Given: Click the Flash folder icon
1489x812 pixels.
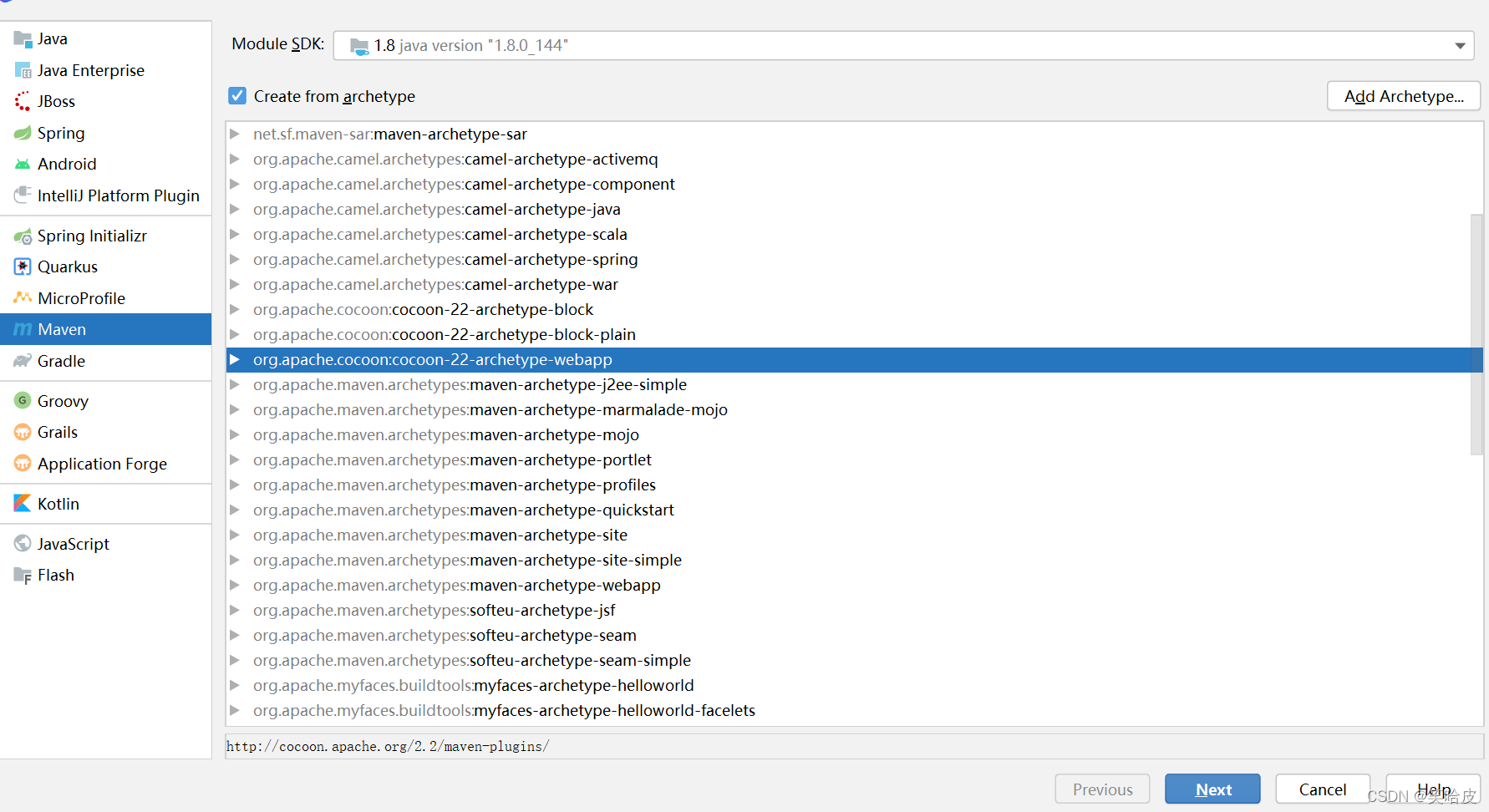Looking at the screenshot, I should [x=23, y=575].
